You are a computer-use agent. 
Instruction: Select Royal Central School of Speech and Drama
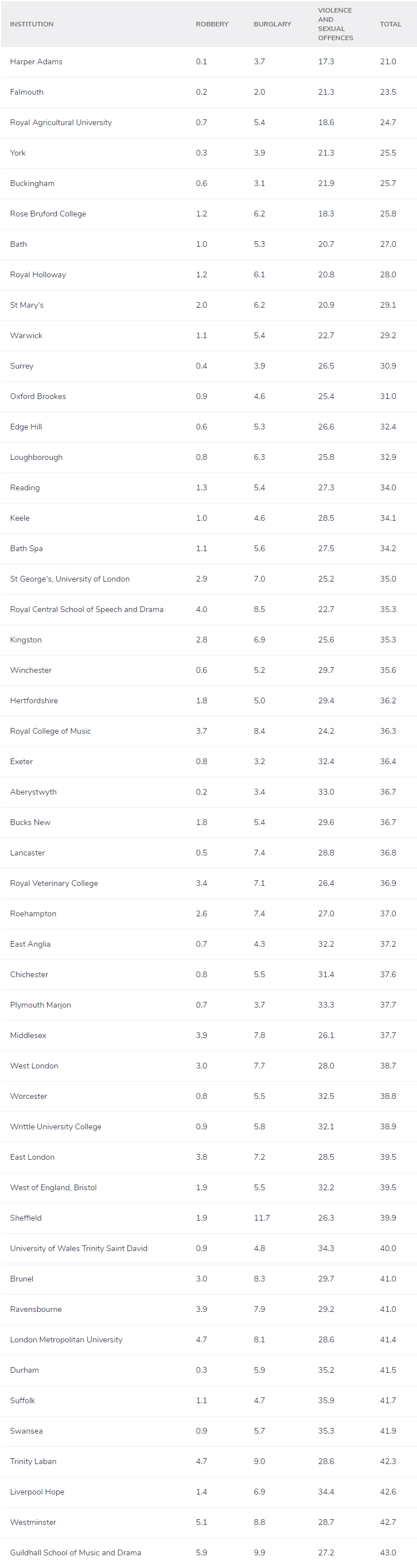point(87,609)
